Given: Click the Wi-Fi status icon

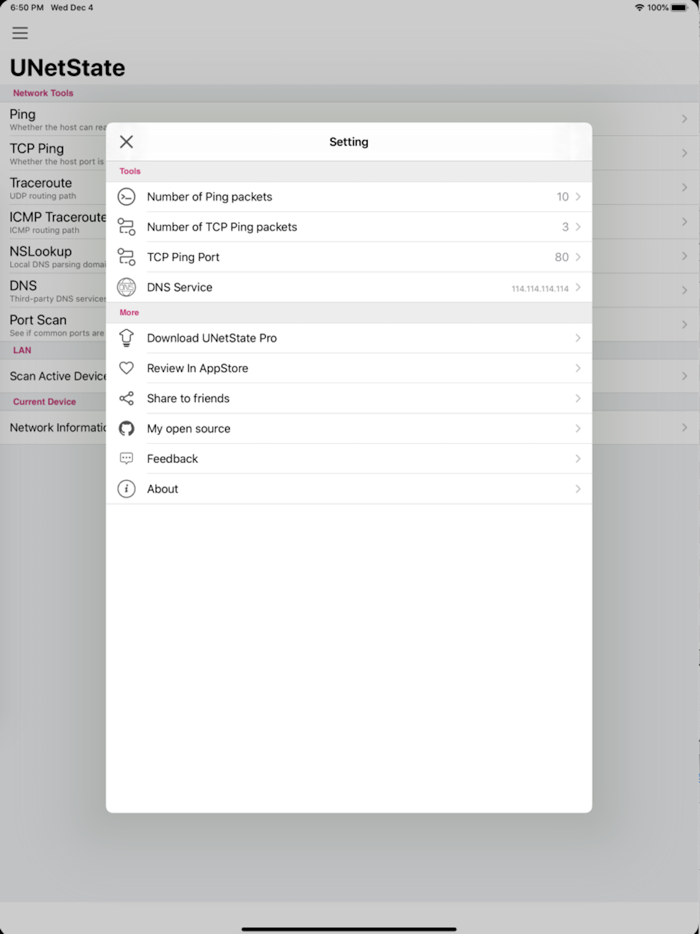Looking at the screenshot, I should pyautogui.click(x=639, y=8).
